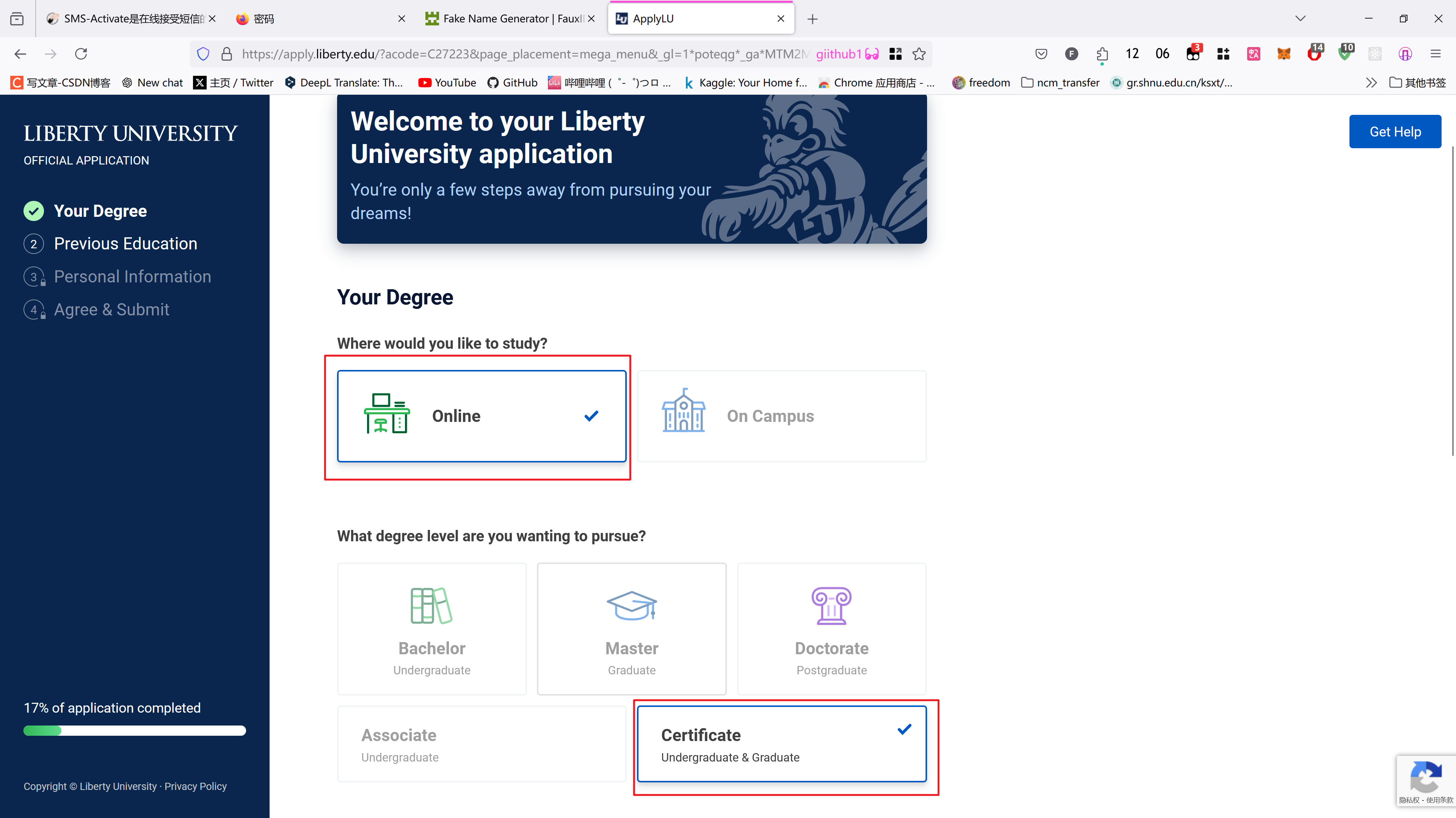Choose the Bachelor degree level
The height and width of the screenshot is (818, 1456).
point(432,629)
